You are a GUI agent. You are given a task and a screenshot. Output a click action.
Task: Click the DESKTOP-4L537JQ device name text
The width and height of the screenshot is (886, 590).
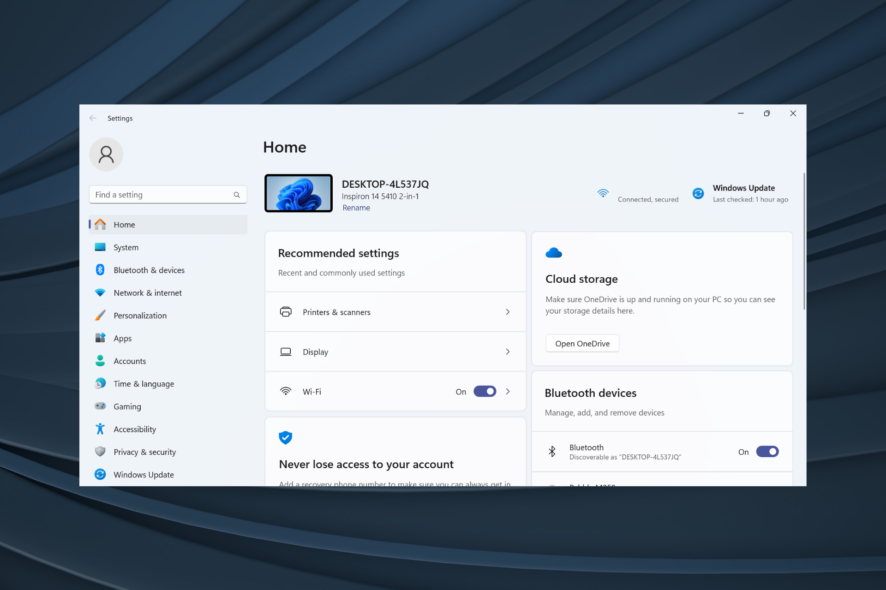[x=385, y=184]
